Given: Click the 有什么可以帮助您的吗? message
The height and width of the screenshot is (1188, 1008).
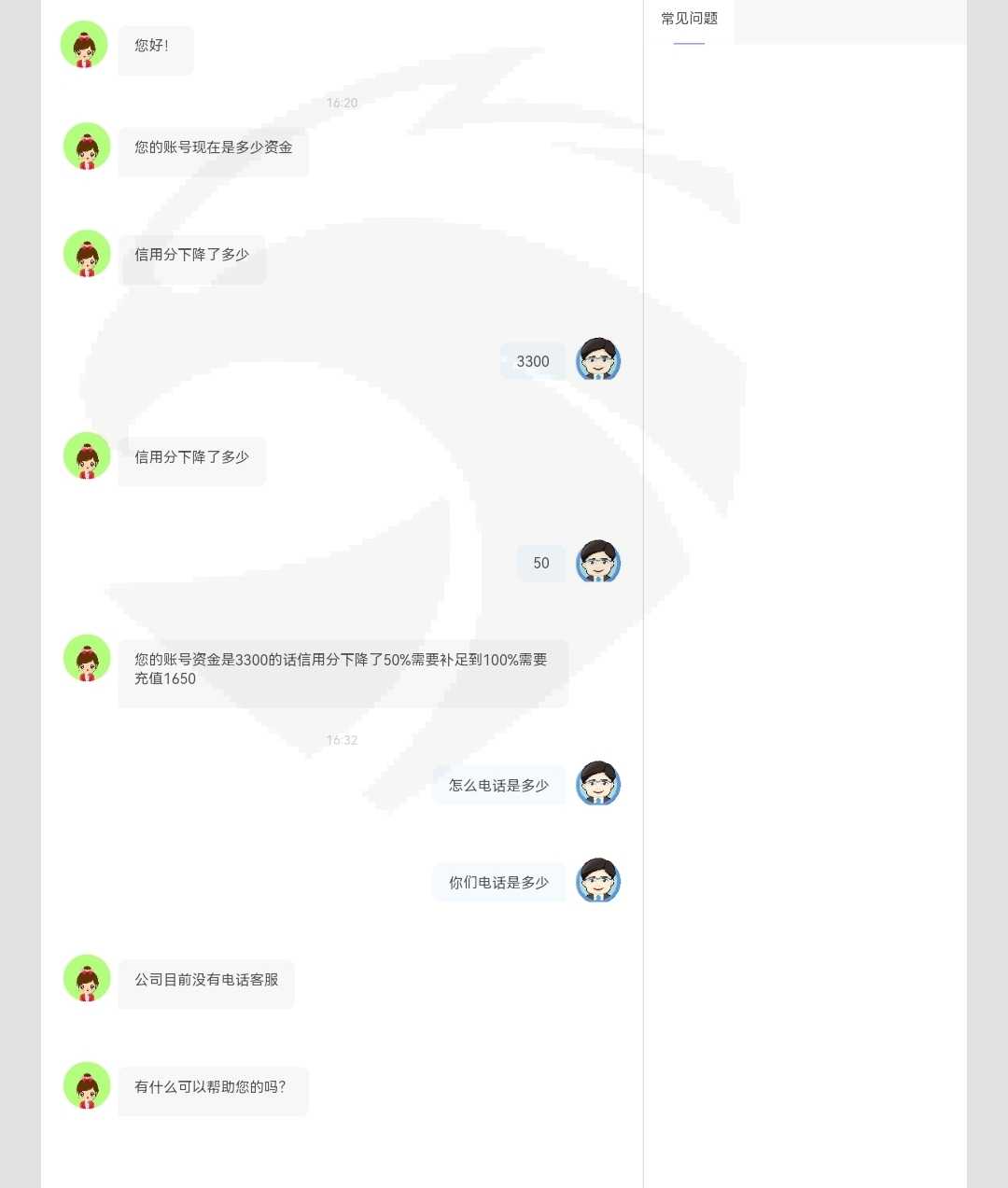Looking at the screenshot, I should coord(213,1091).
